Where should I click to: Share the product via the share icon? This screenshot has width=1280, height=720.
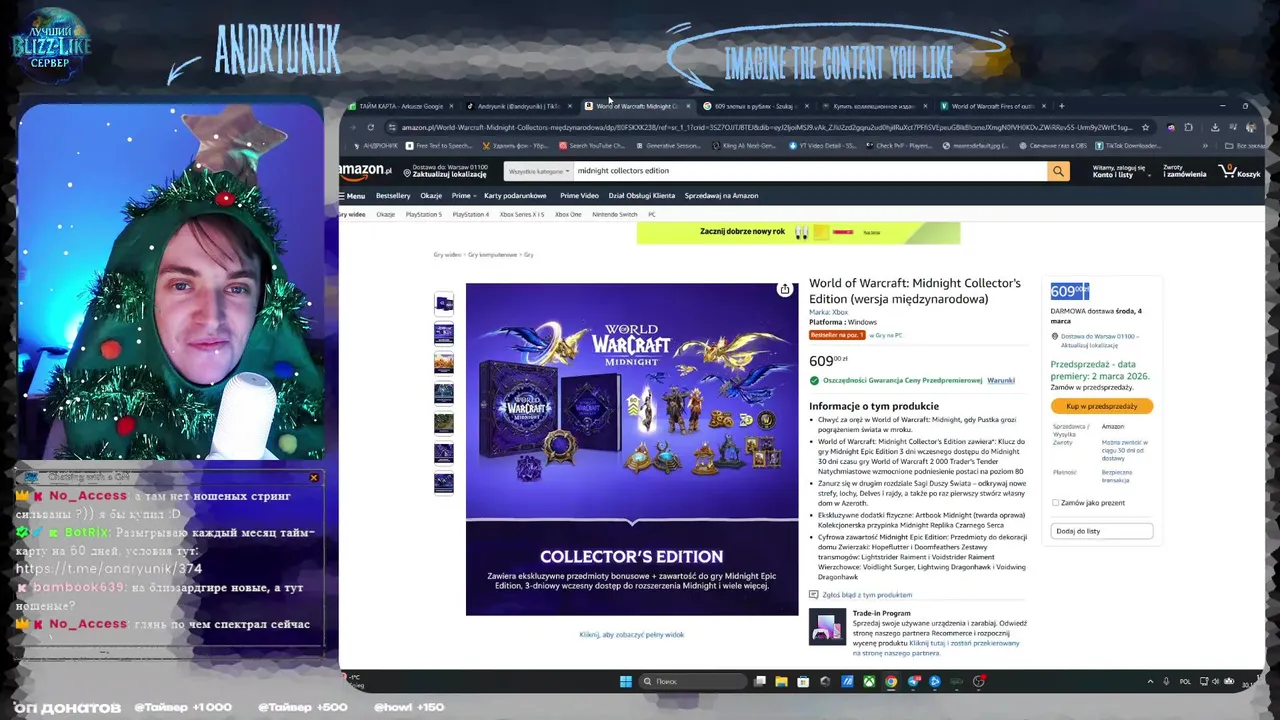785,290
